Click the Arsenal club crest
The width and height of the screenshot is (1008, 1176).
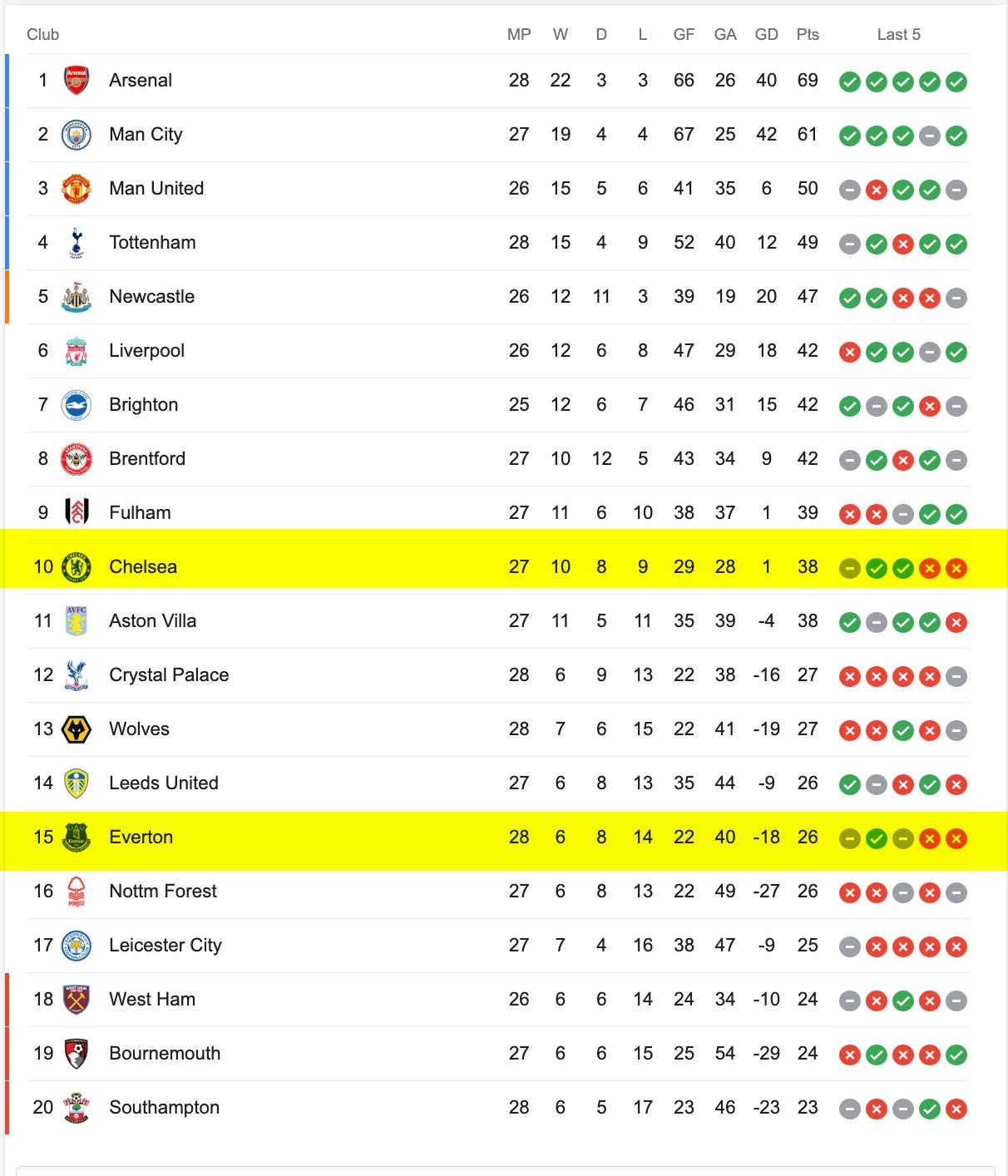[x=77, y=81]
